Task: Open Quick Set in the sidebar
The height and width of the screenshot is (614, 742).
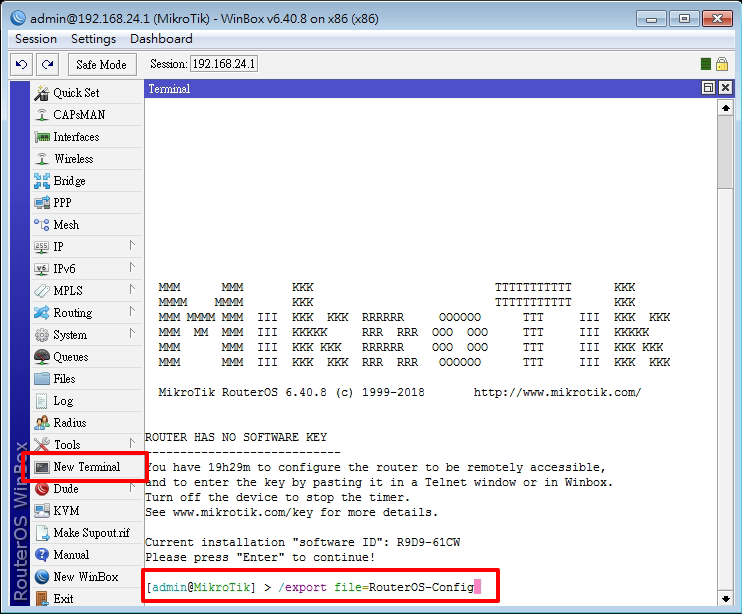Action: tap(87, 93)
